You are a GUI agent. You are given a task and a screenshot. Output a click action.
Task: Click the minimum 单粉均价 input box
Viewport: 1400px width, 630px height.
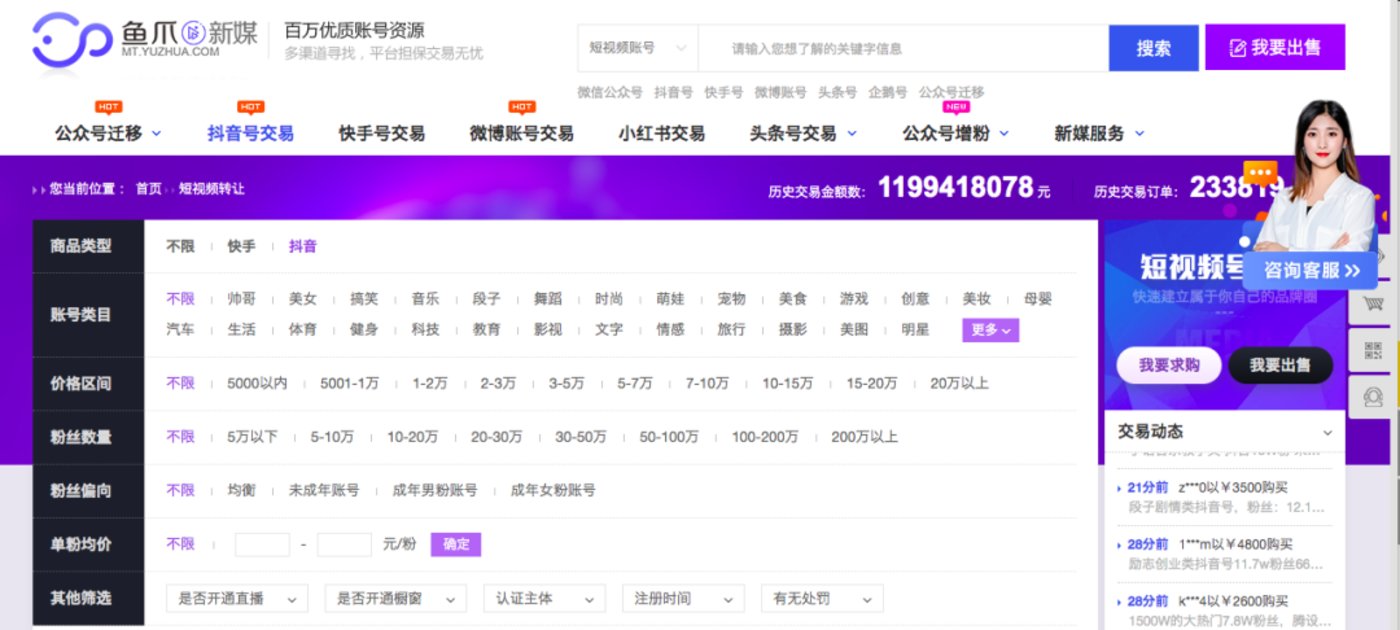pyautogui.click(x=262, y=545)
